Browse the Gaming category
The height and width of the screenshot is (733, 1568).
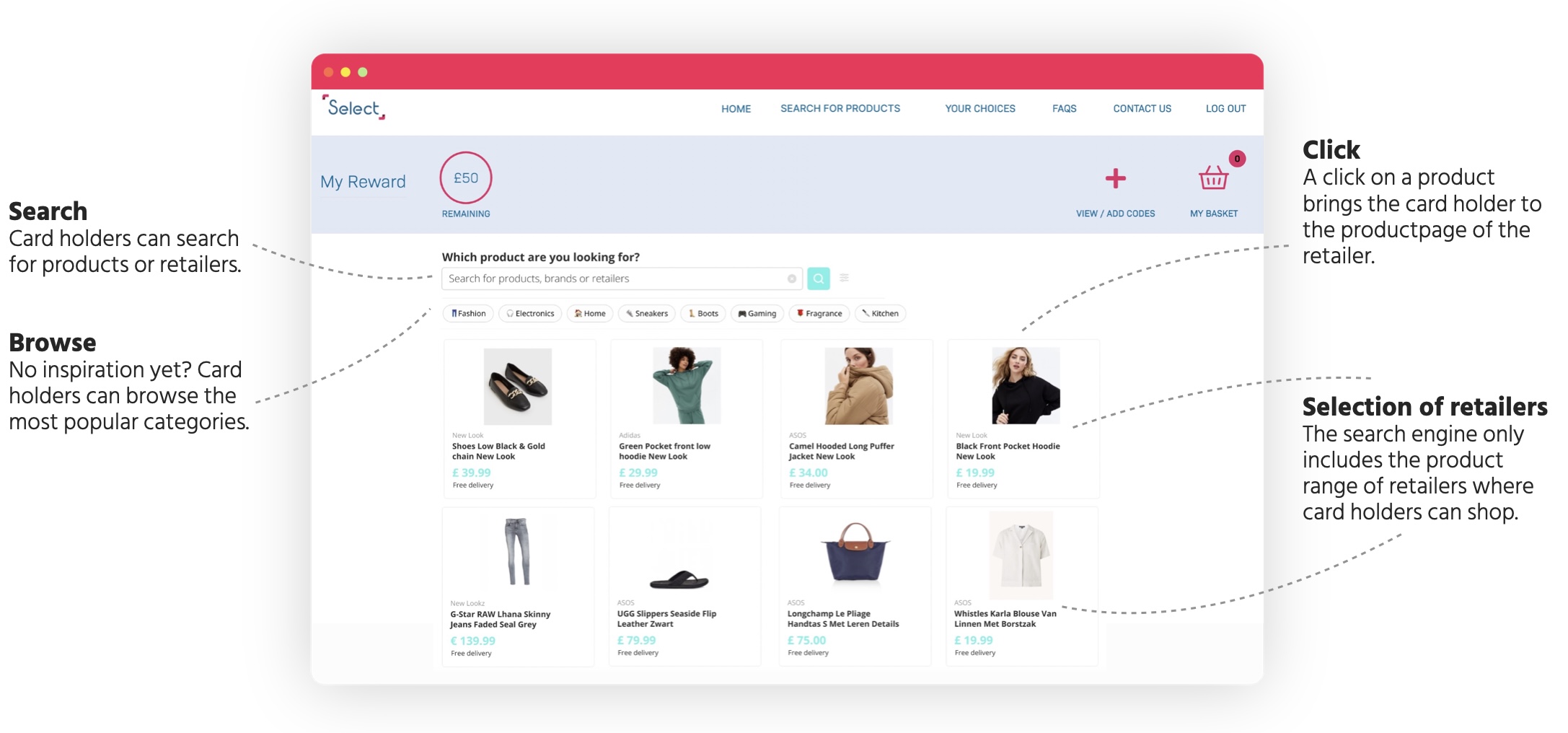[x=757, y=313]
